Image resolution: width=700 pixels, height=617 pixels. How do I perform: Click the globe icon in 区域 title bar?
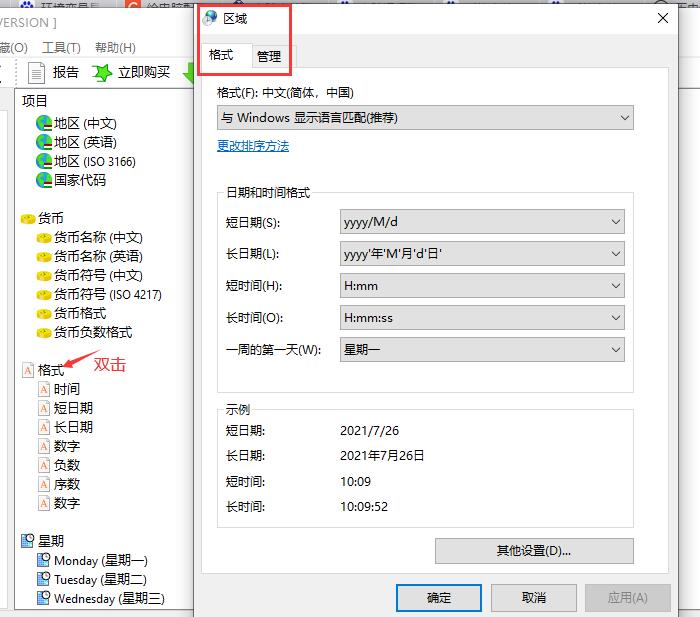coord(210,18)
